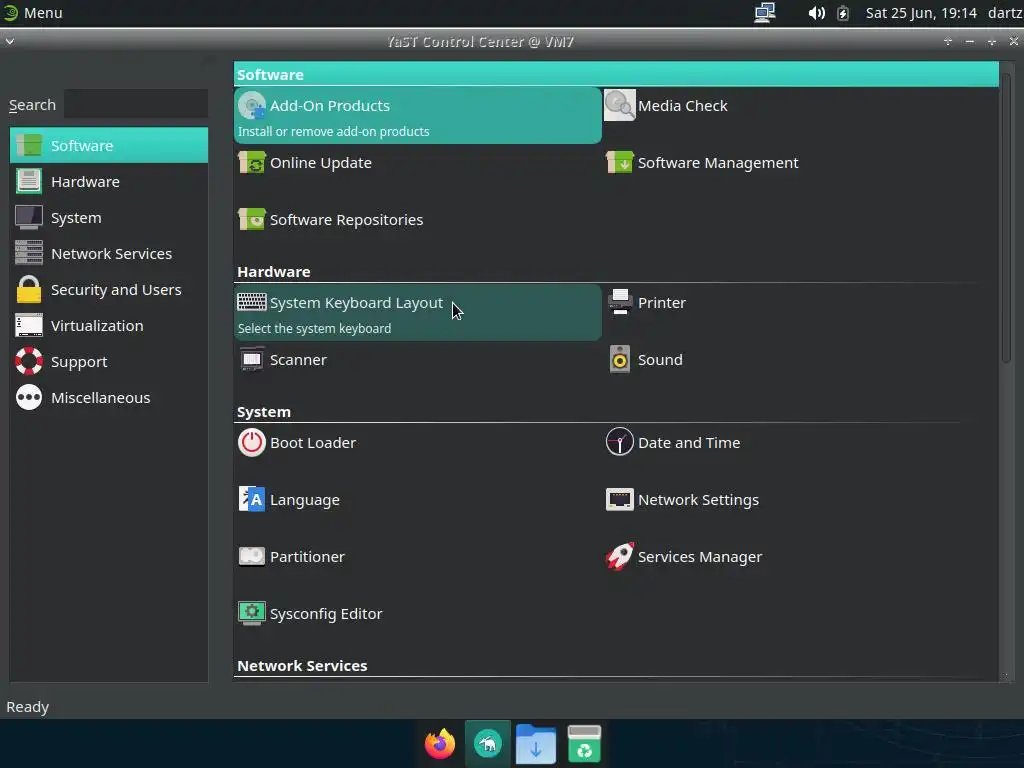
Task: Click the Support lifebuoy icon in sidebar
Action: (x=29, y=361)
